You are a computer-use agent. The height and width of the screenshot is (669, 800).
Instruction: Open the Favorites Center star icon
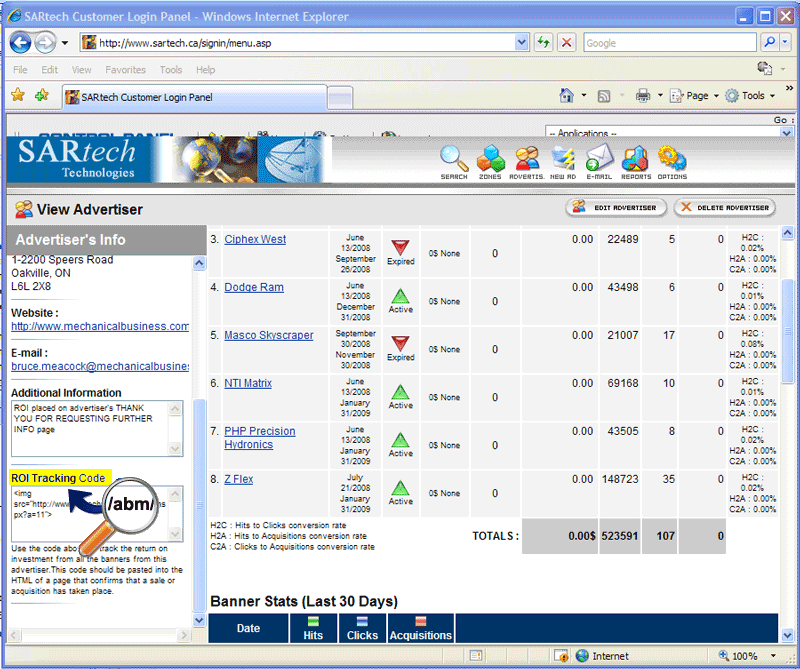18,95
